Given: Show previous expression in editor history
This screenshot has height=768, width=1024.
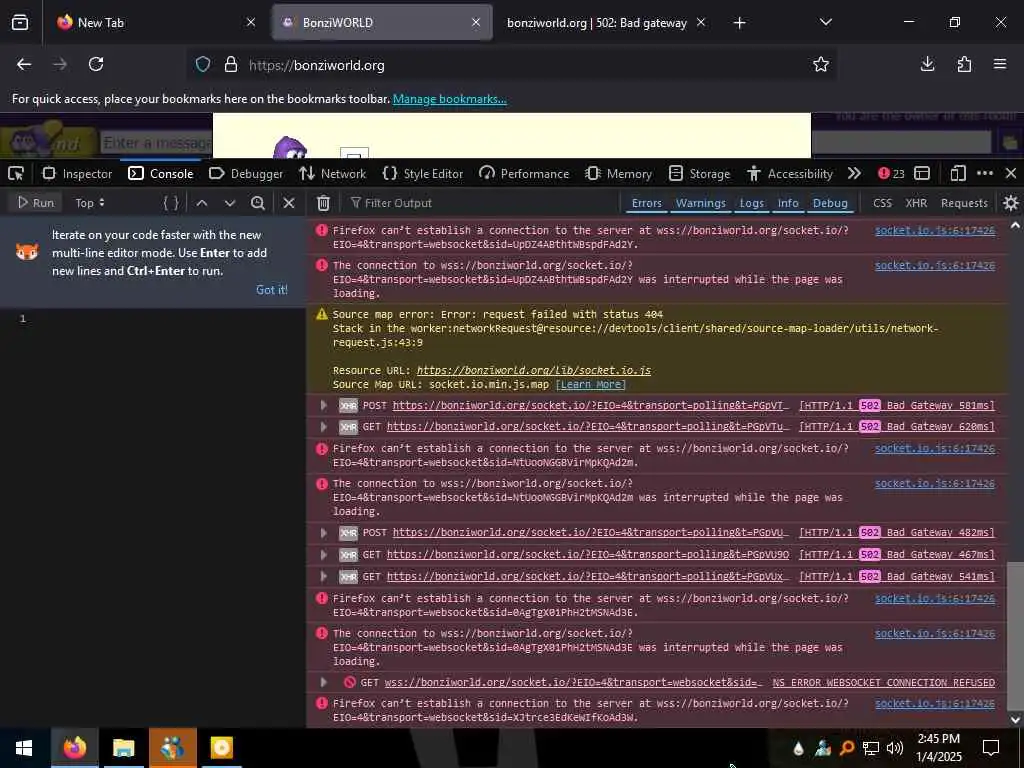Looking at the screenshot, I should [202, 203].
